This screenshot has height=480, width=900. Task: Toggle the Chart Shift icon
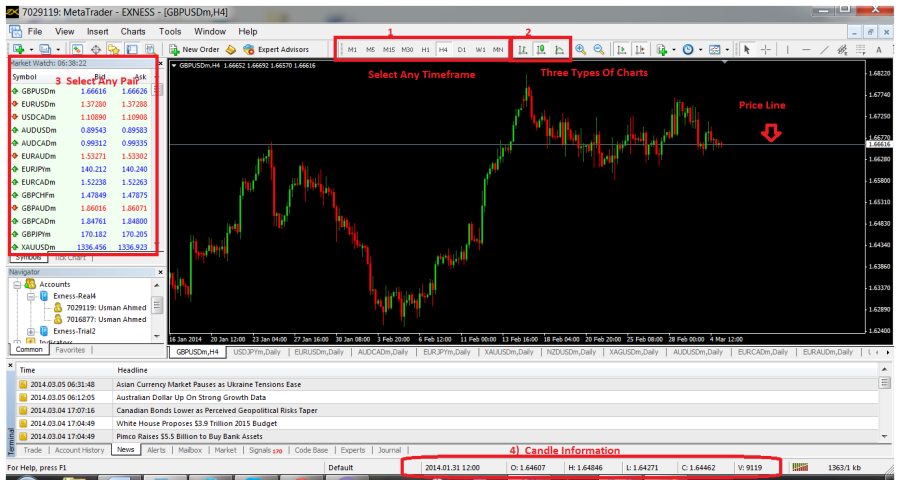(x=639, y=50)
